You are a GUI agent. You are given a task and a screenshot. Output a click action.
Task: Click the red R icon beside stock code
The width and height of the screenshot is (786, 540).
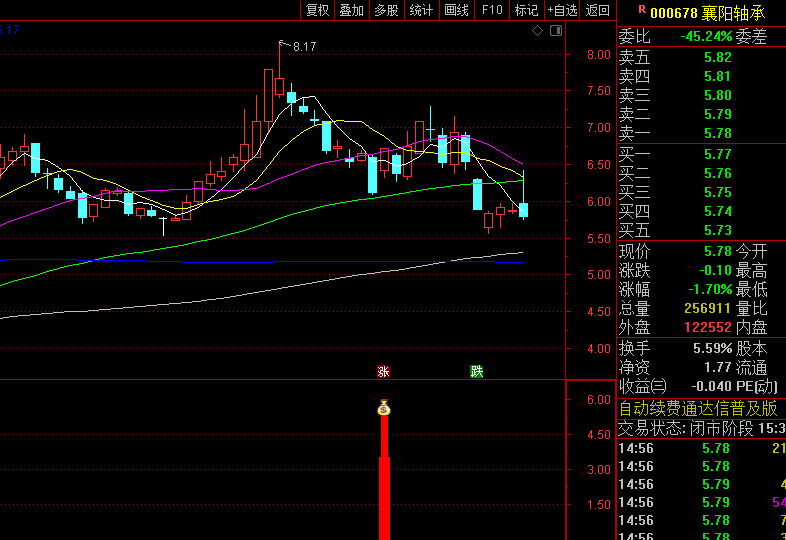(x=642, y=9)
